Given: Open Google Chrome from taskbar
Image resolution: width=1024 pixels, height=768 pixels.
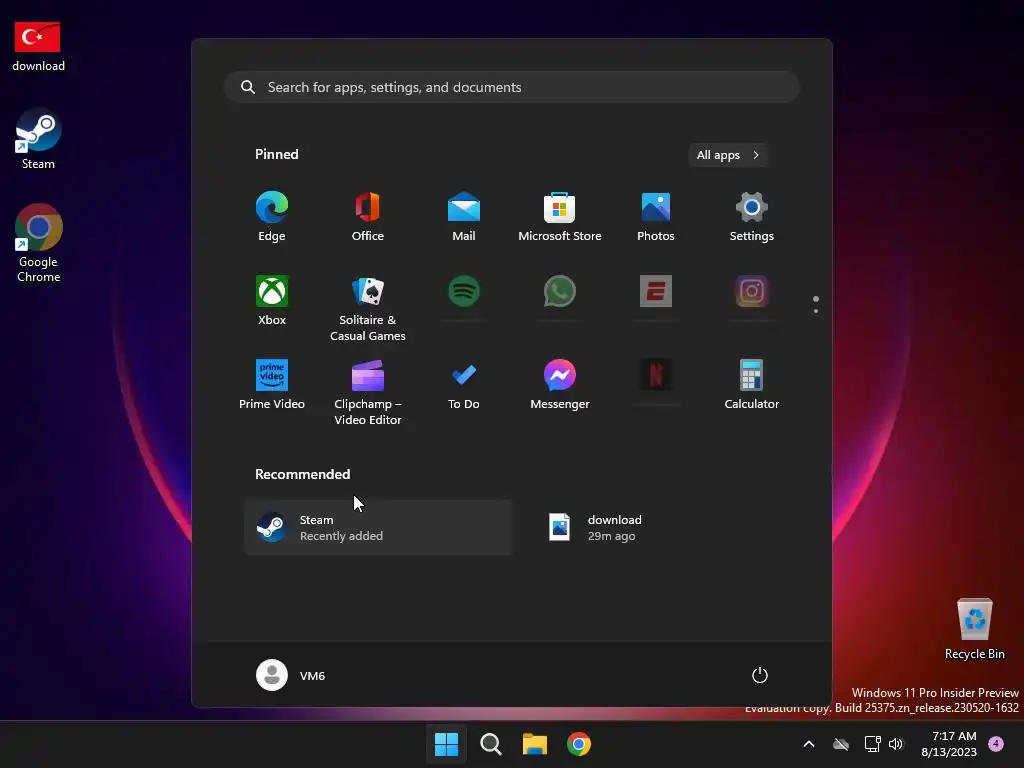Looking at the screenshot, I should (x=579, y=744).
